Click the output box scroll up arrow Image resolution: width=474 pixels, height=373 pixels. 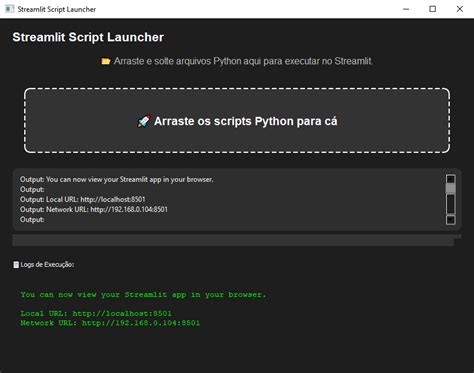coord(451,179)
